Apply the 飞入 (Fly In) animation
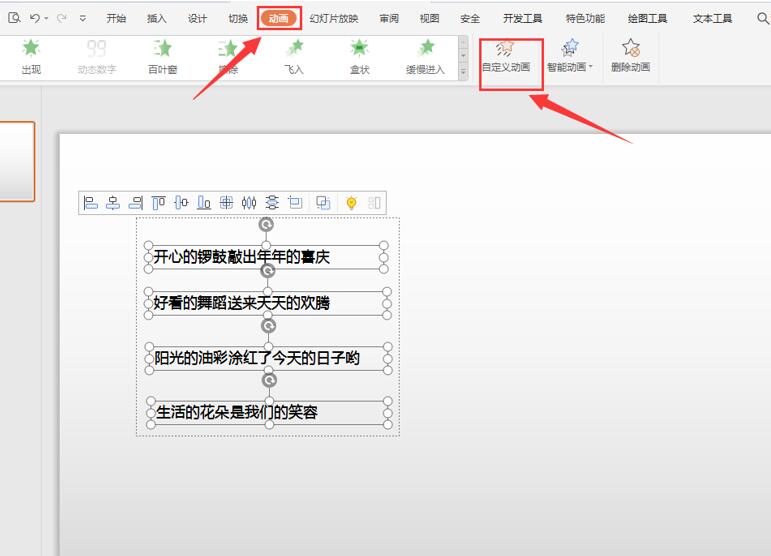Image resolution: width=771 pixels, height=556 pixels. point(294,57)
